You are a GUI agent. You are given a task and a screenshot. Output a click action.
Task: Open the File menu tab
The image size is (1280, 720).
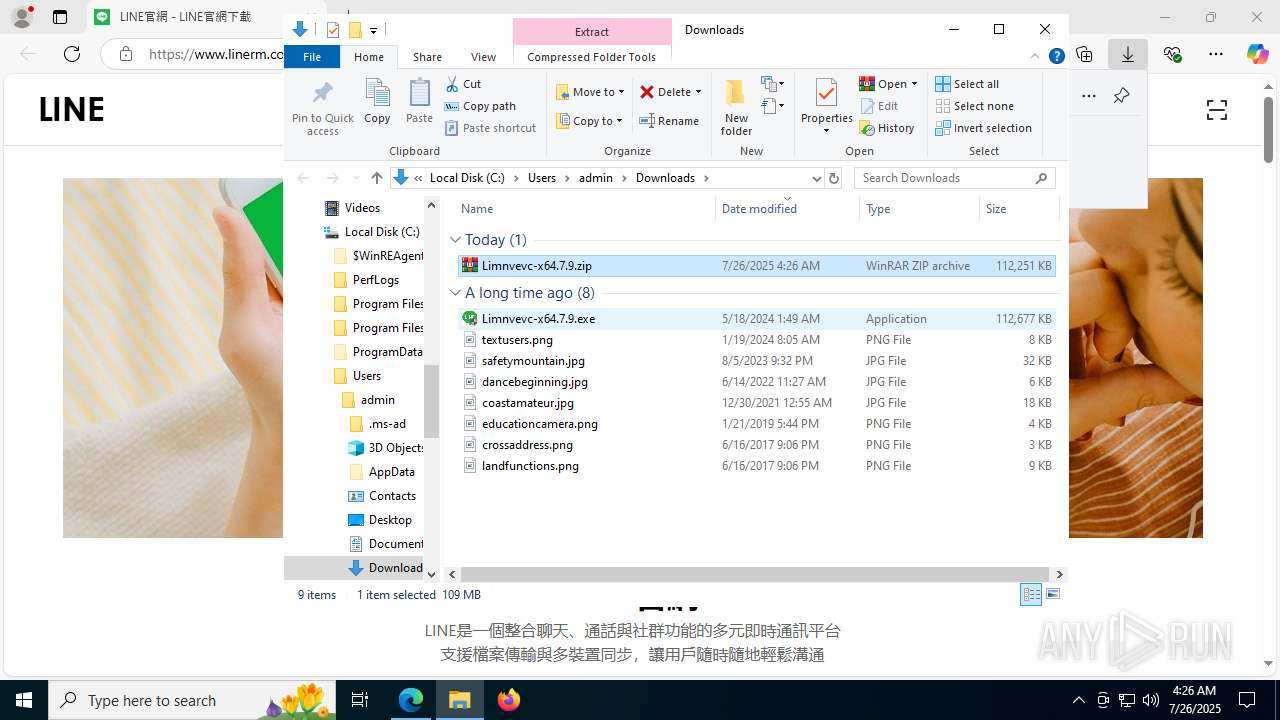pyautogui.click(x=312, y=57)
